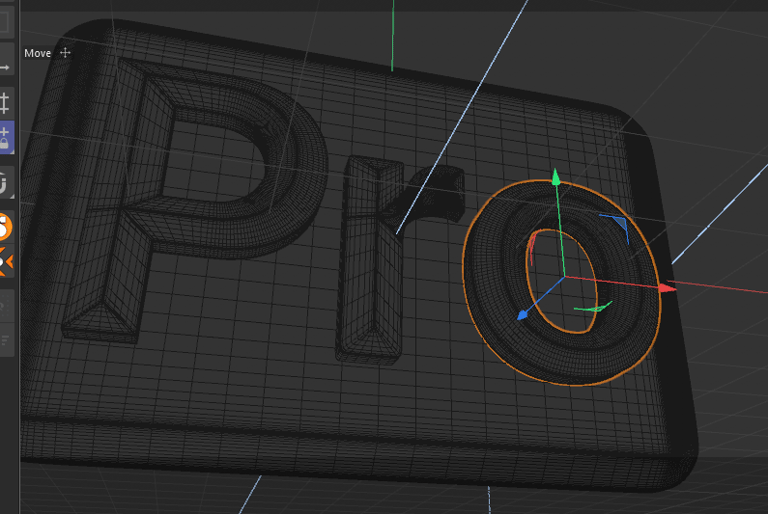Click the red X-axis arrow of the gizmo
The height and width of the screenshot is (514, 768).
click(668, 288)
